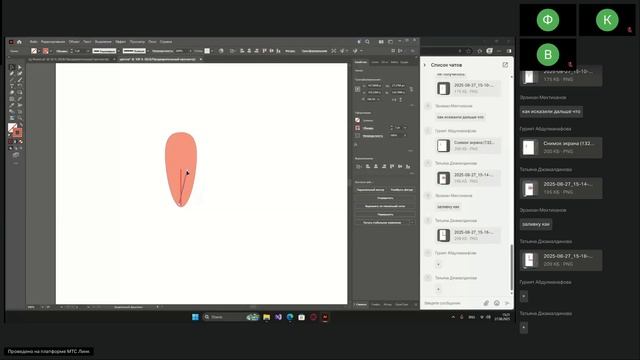Click the rotation angle field in Properties
Screen dimensions: 640x360
[373, 99]
